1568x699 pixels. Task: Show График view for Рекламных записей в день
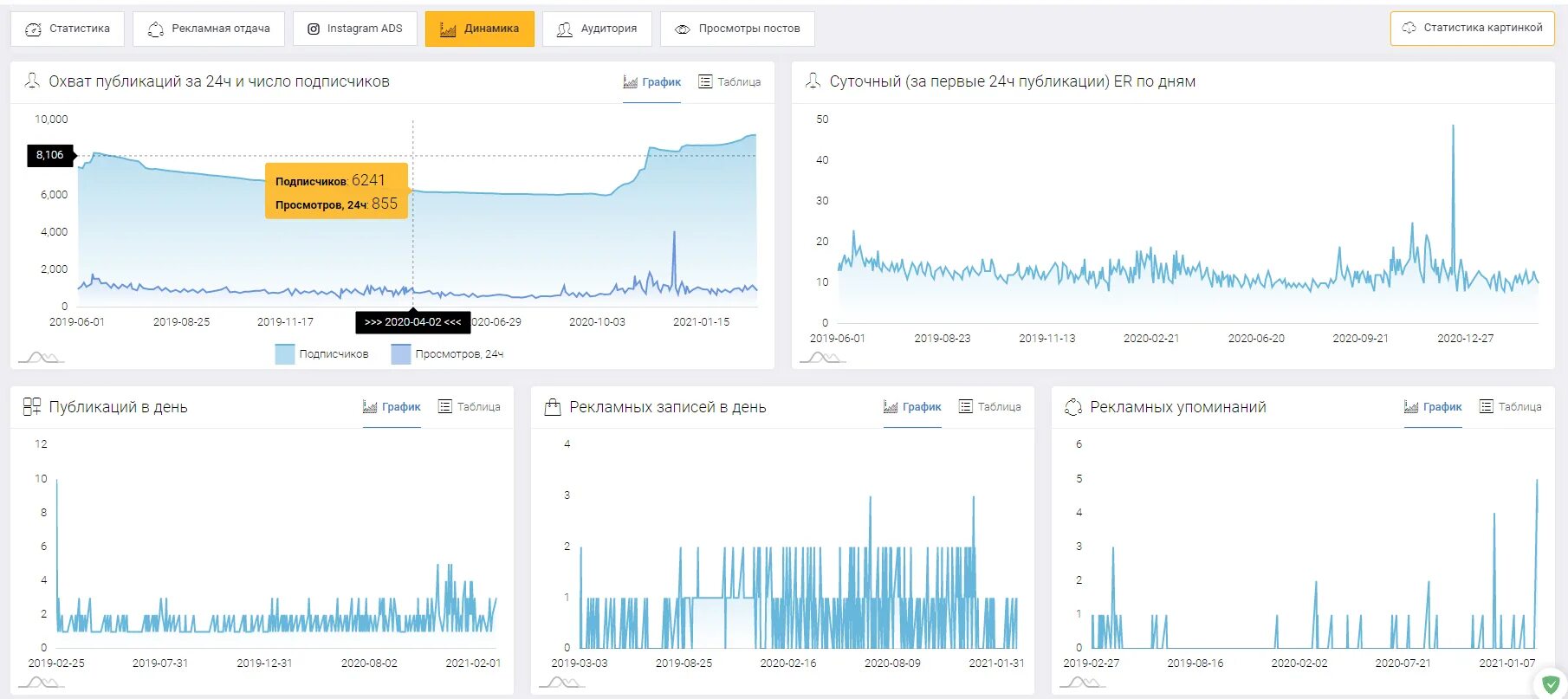click(x=912, y=407)
